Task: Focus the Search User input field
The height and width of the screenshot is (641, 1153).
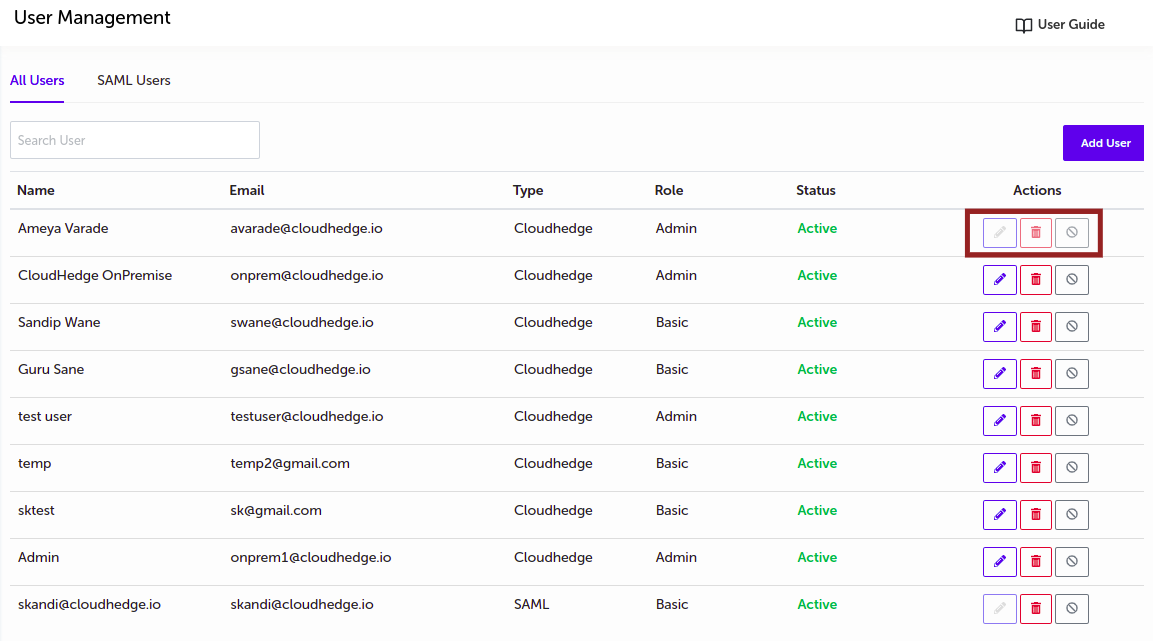Action: [x=135, y=141]
